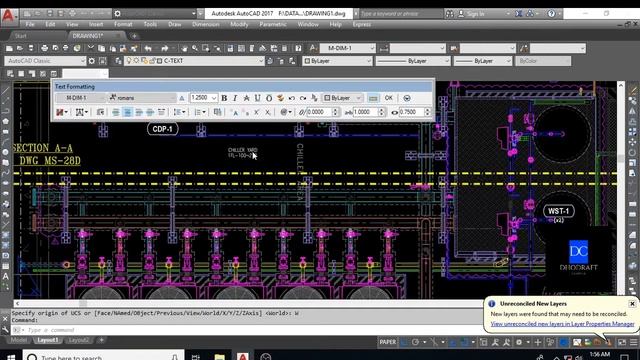The image size is (640, 360).
Task: Increase the tracking 1.0000 stepper
Action: (382, 109)
